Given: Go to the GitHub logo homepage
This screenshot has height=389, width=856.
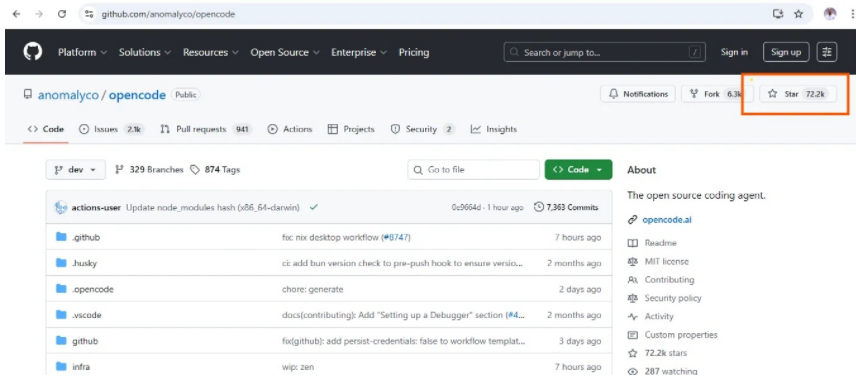Looking at the screenshot, I should coord(33,52).
